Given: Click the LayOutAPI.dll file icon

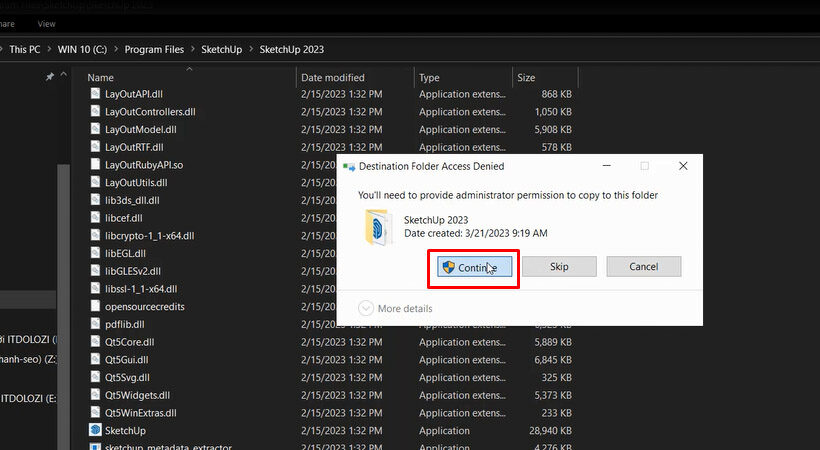Looking at the screenshot, I should pyautogui.click(x=95, y=94).
